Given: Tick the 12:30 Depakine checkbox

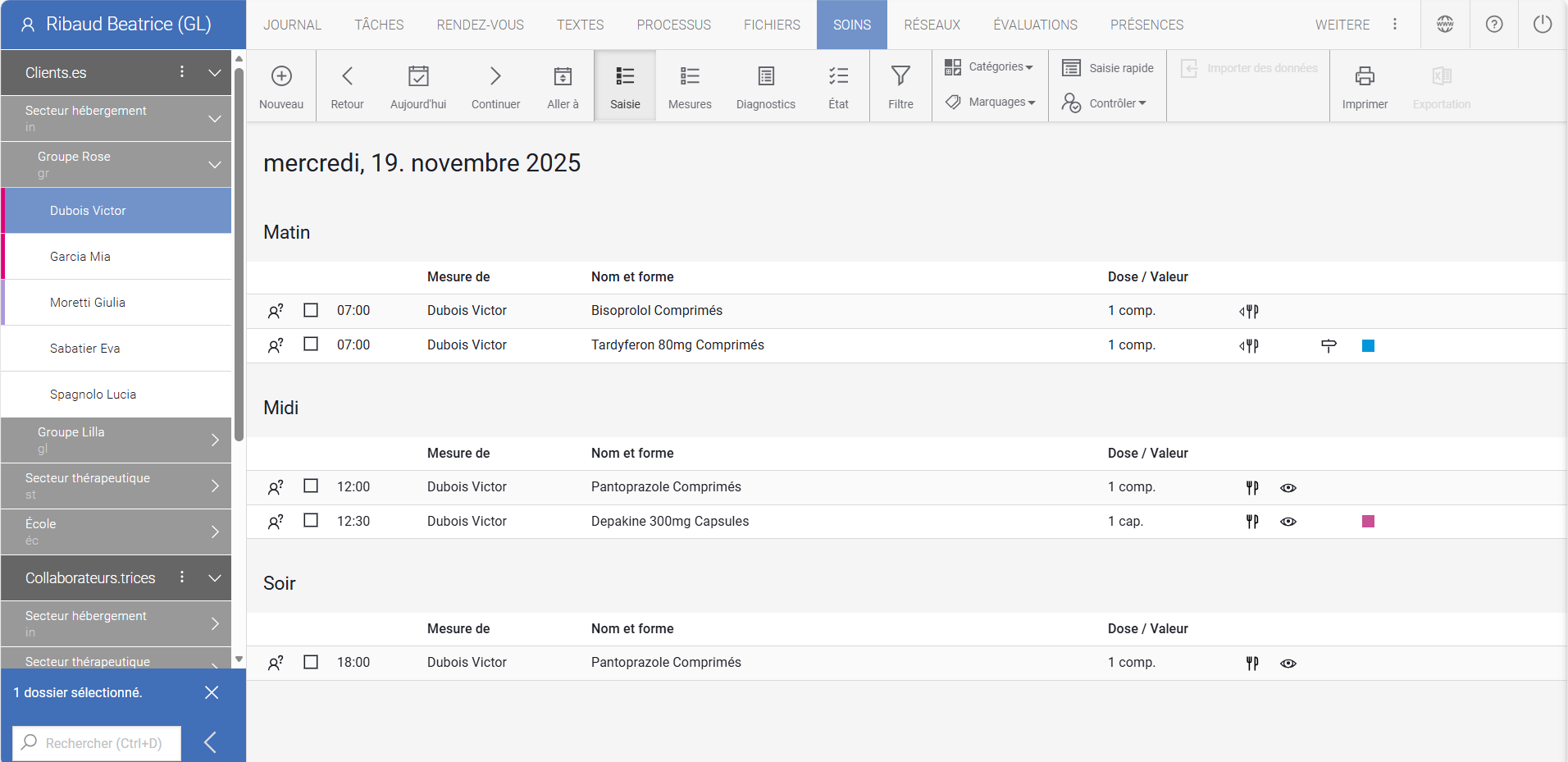Looking at the screenshot, I should pyautogui.click(x=311, y=520).
